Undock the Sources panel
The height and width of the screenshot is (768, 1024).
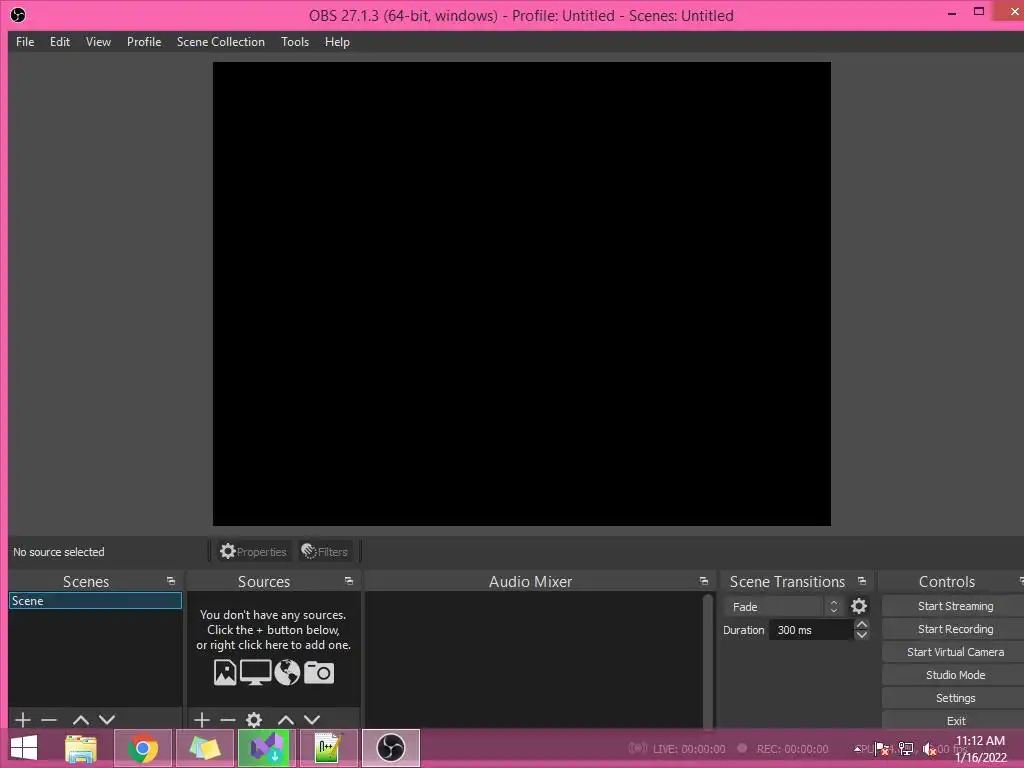[349, 581]
